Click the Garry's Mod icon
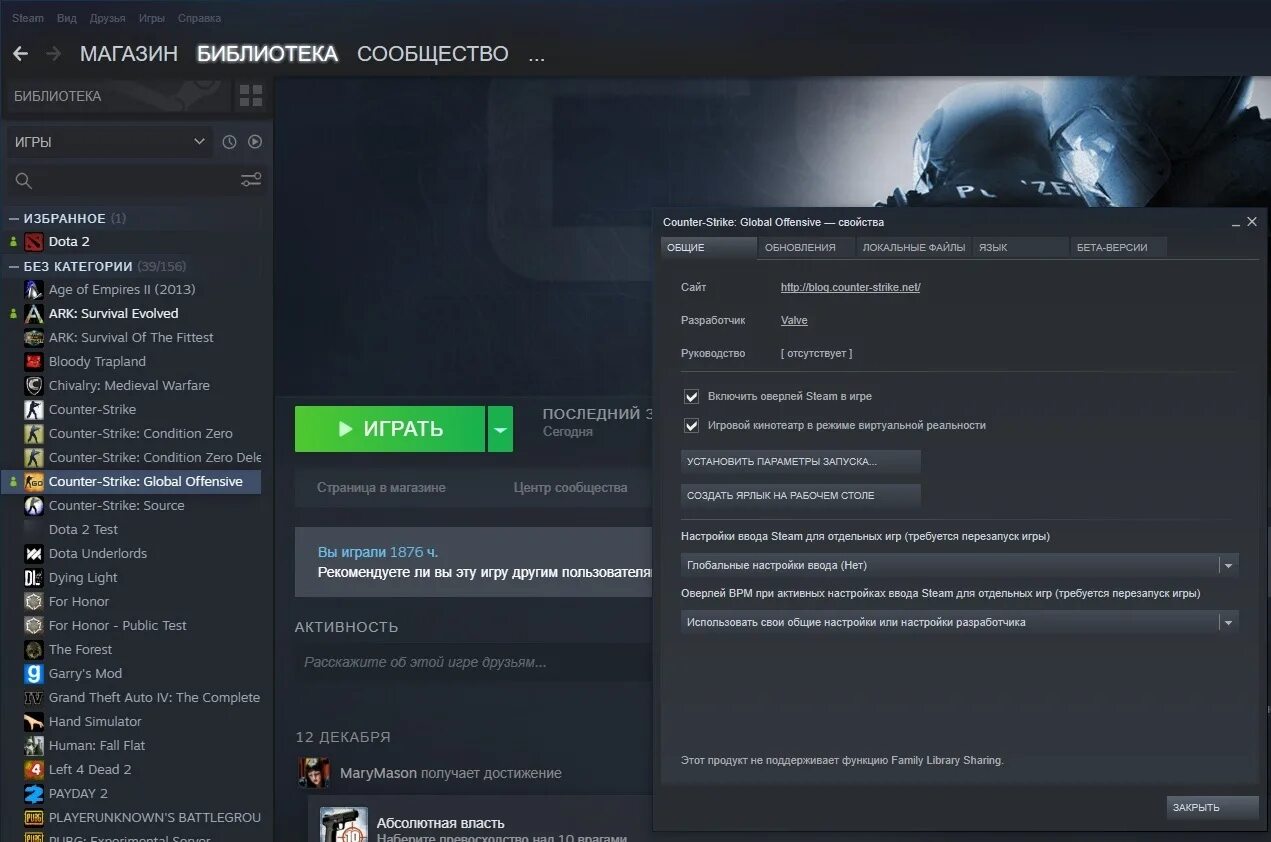1271x842 pixels. point(34,673)
